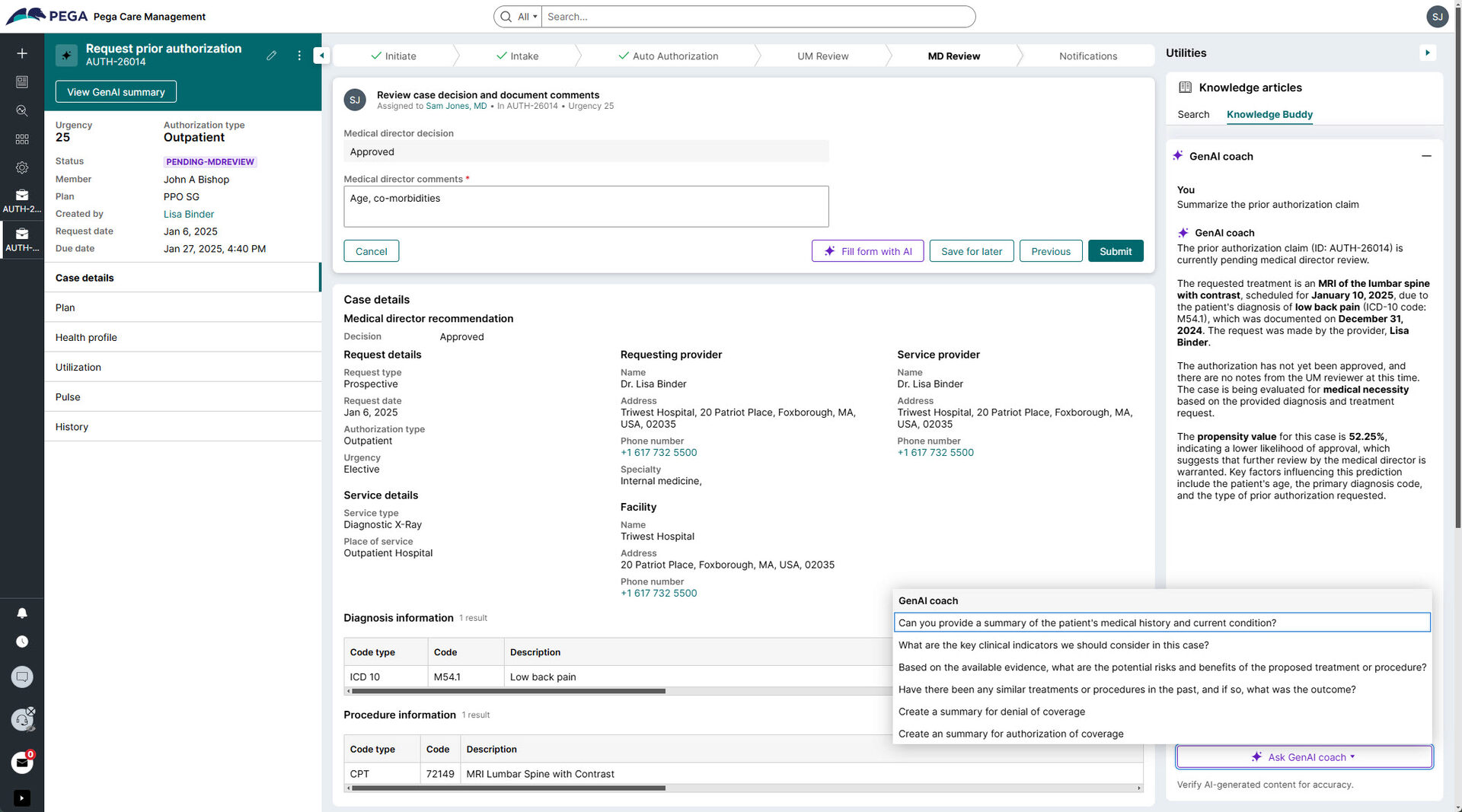
Task: Switch to the Search knowledge tab
Action: (1192, 114)
